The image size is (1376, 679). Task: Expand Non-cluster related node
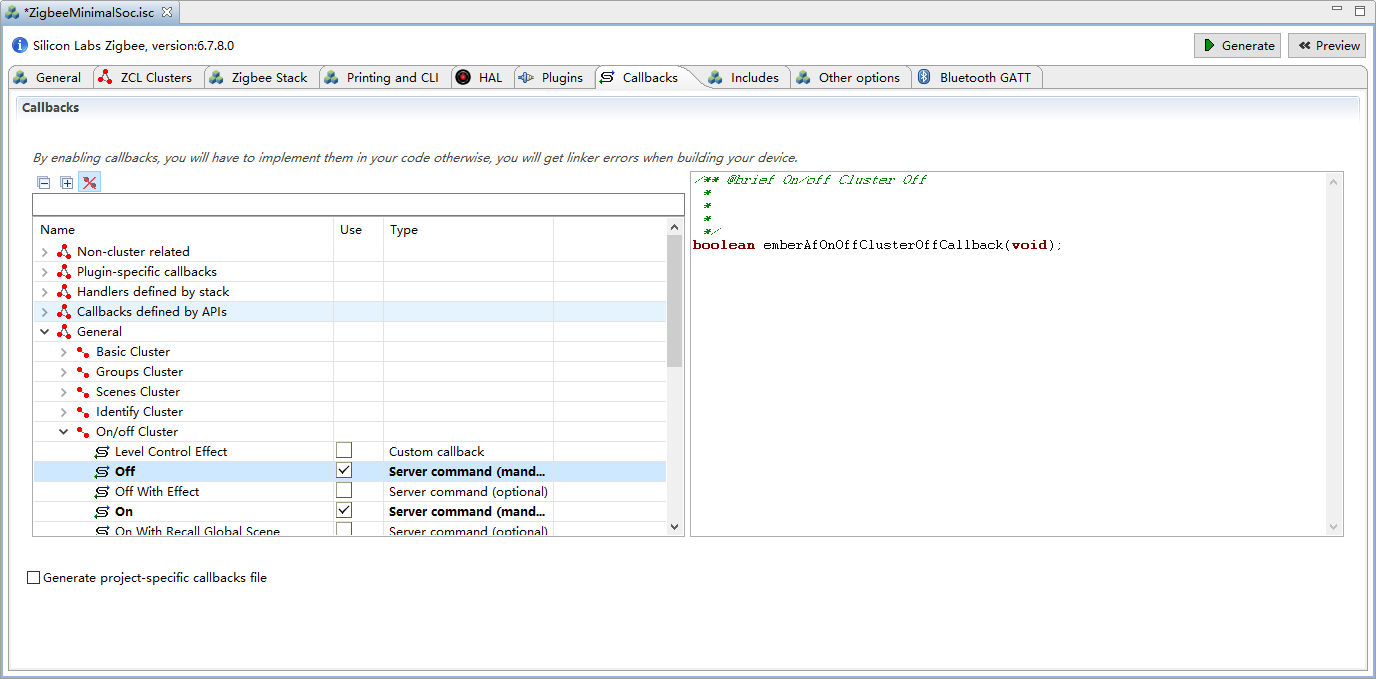point(45,252)
